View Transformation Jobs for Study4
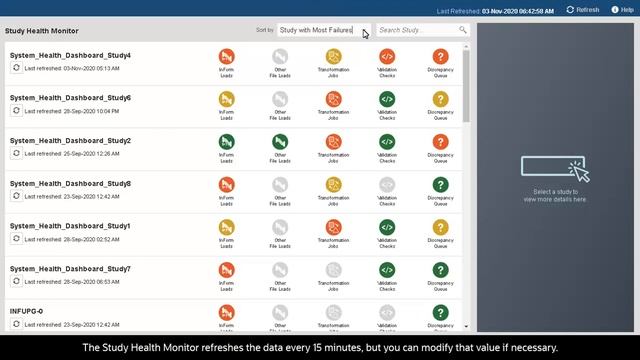 pos(333,57)
